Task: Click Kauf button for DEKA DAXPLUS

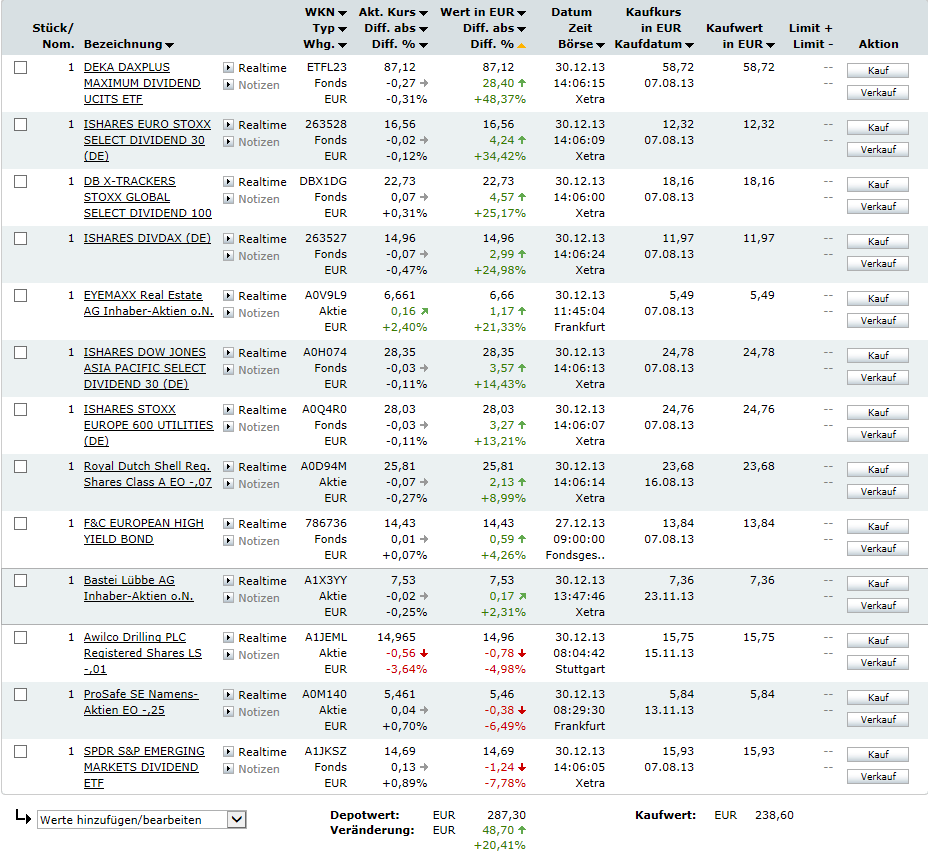Action: (x=878, y=70)
